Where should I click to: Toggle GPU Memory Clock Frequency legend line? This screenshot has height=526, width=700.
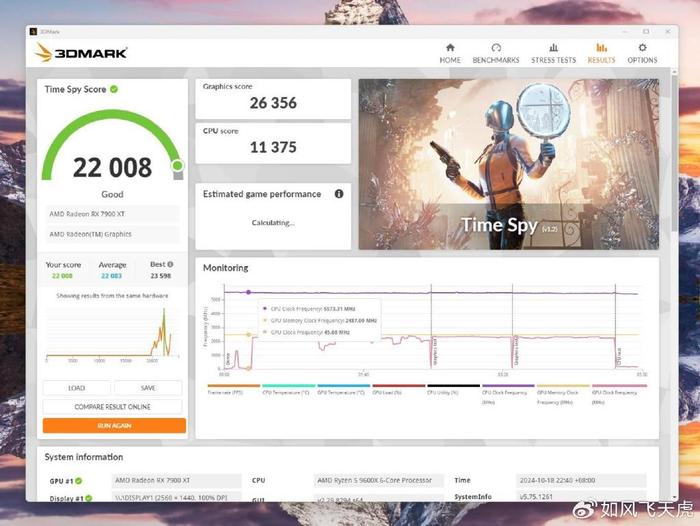[x=563, y=386]
